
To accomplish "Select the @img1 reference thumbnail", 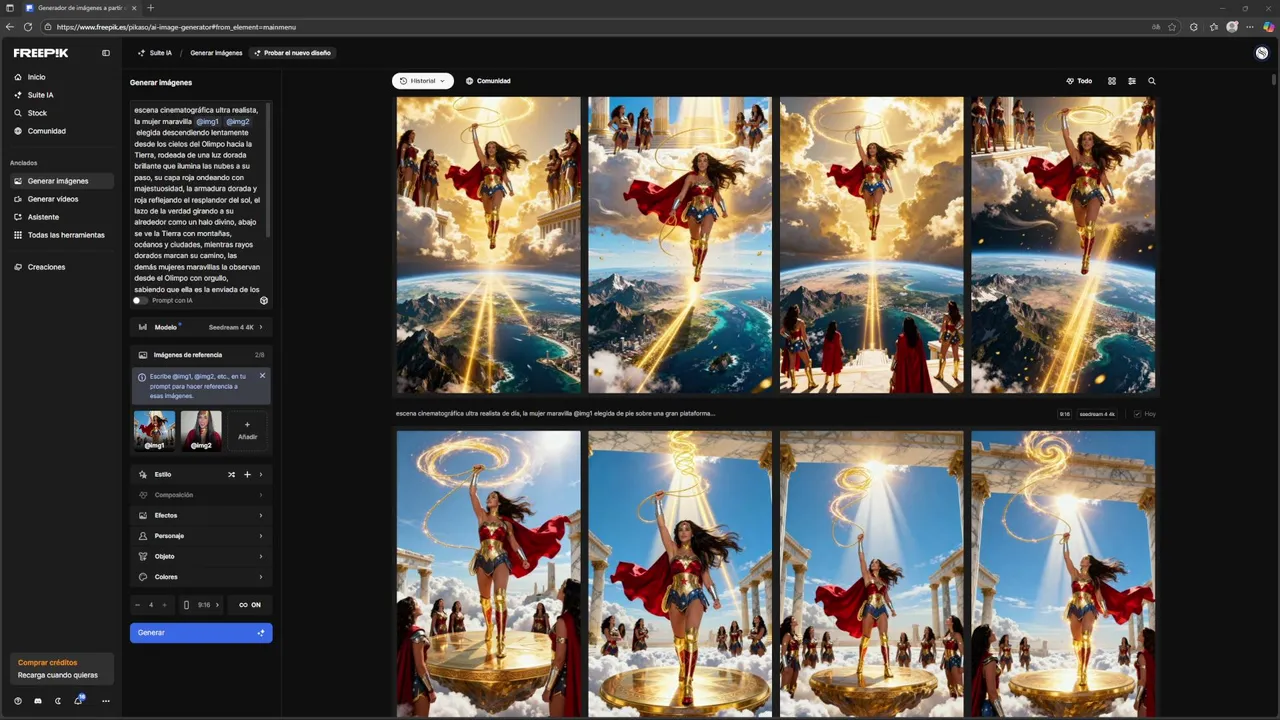I will click(154, 430).
